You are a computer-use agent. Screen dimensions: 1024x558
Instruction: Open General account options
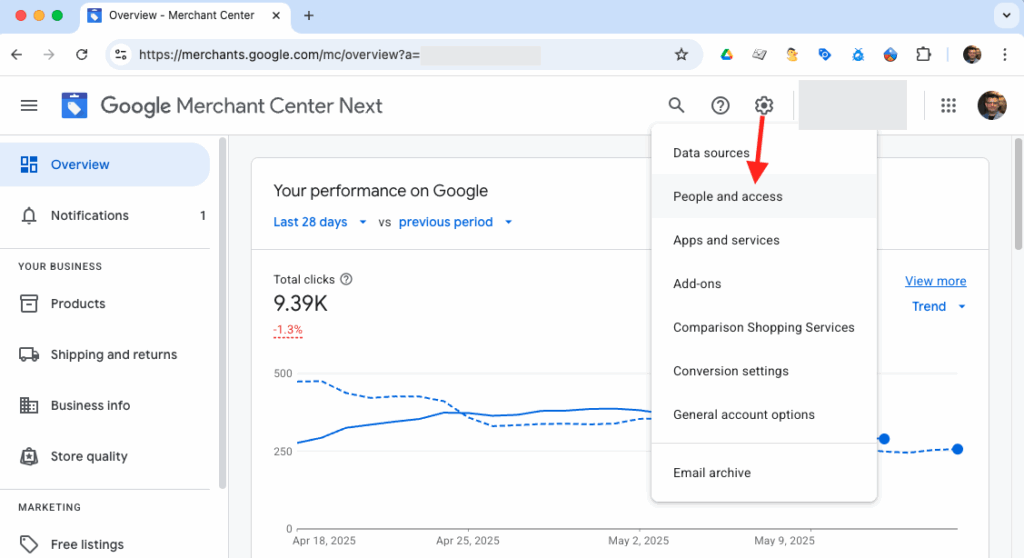point(763,415)
